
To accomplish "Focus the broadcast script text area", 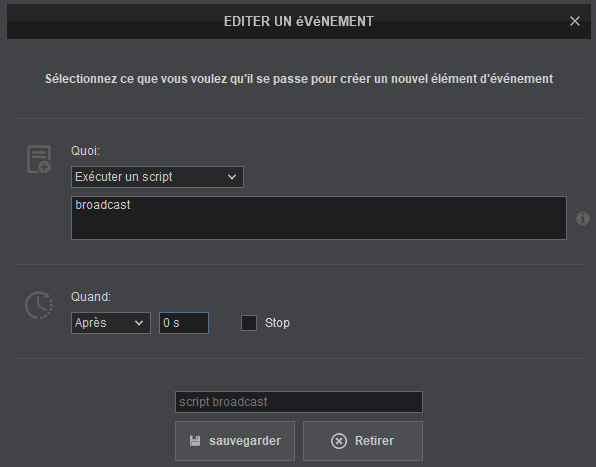I will (319, 218).
